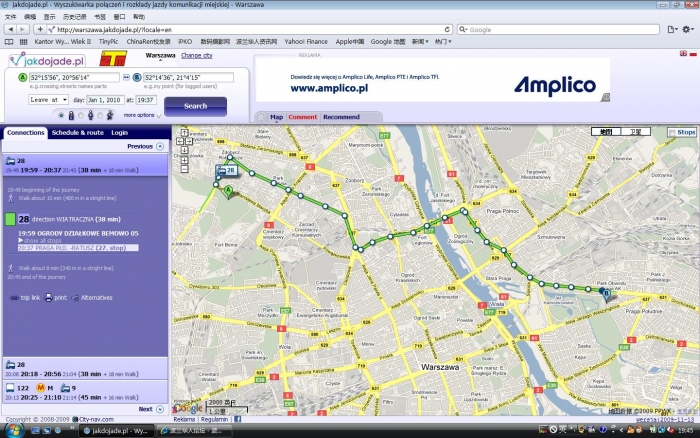Open Top Sites grid icon
This screenshot has height=438, width=700.
[23, 42]
